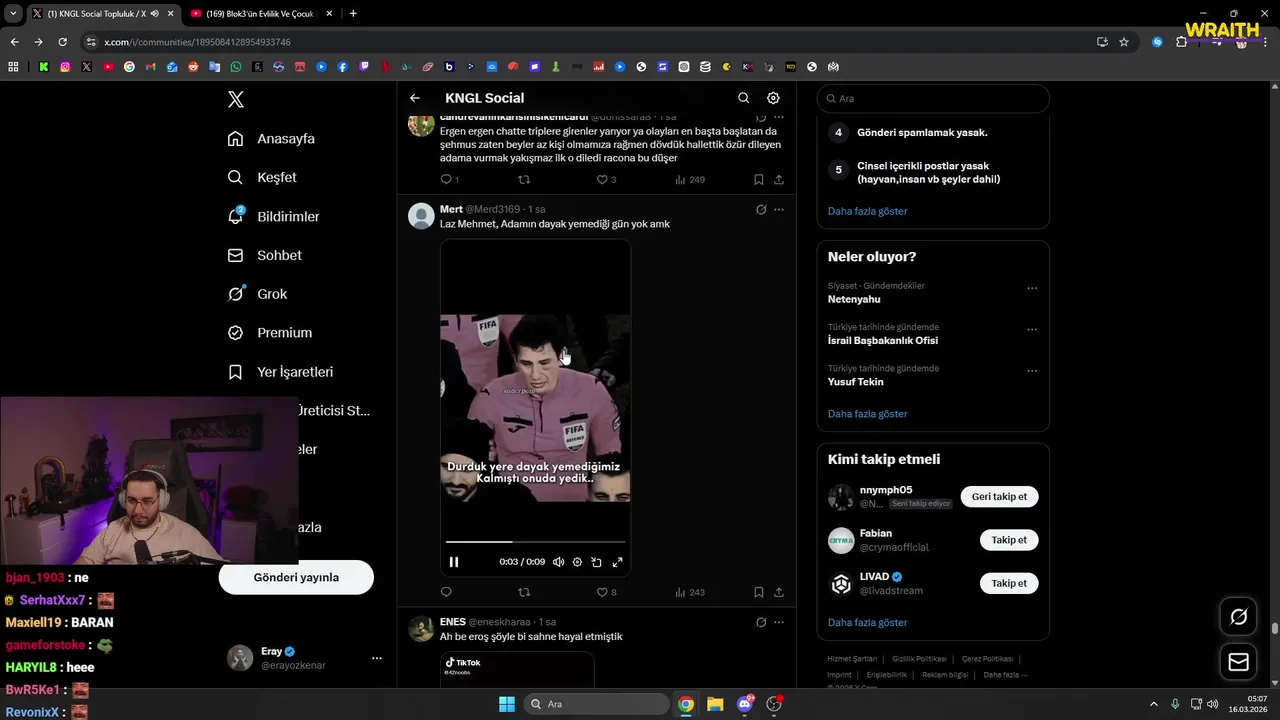
Task: Open the Instagram bookmark in bookmarks bar
Action: coord(65,67)
